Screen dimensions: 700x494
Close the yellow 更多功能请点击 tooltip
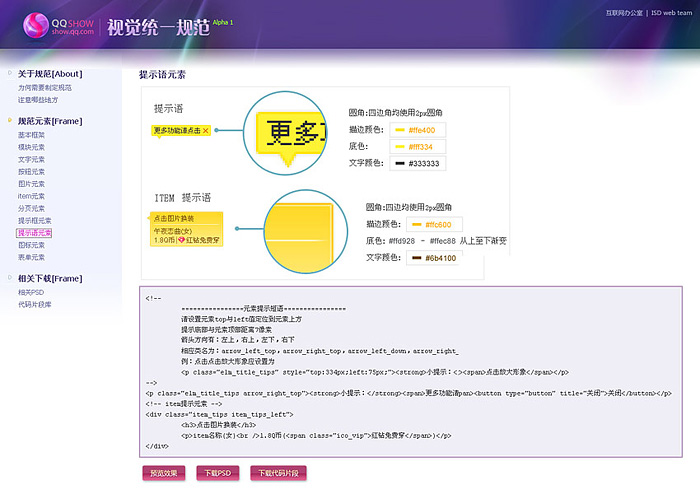pos(205,131)
